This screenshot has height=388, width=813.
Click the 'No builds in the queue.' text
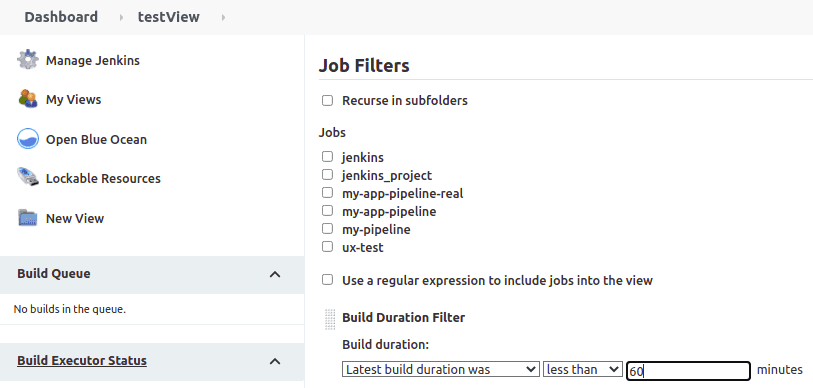[x=69, y=310]
